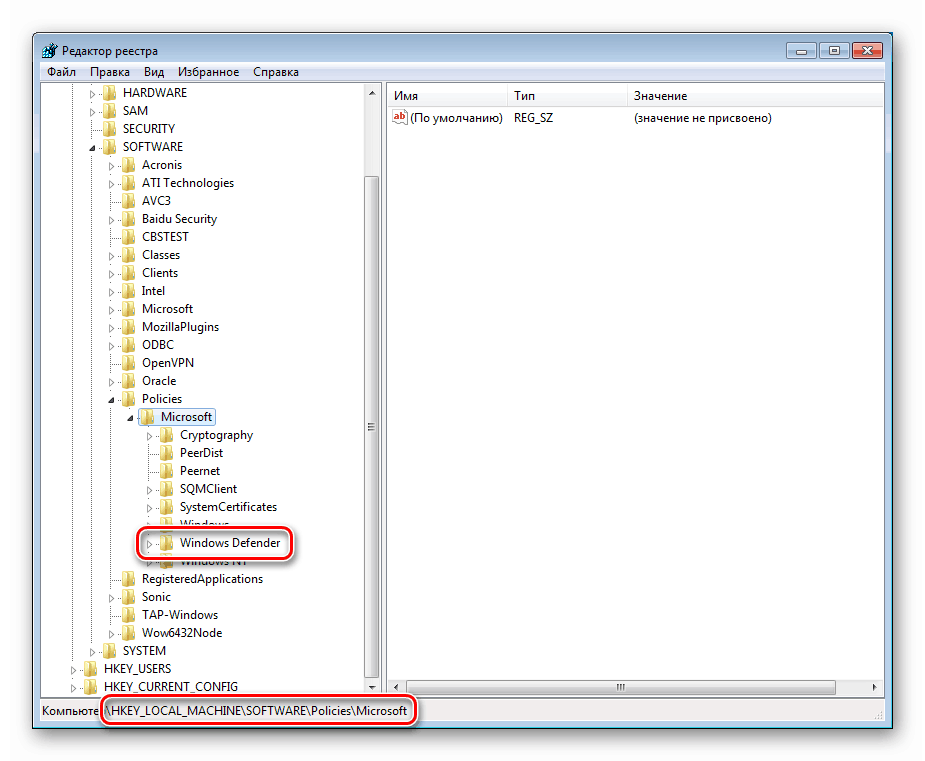Screen dimensions: 925x761
Task: Click the ab string value icon
Action: point(399,117)
